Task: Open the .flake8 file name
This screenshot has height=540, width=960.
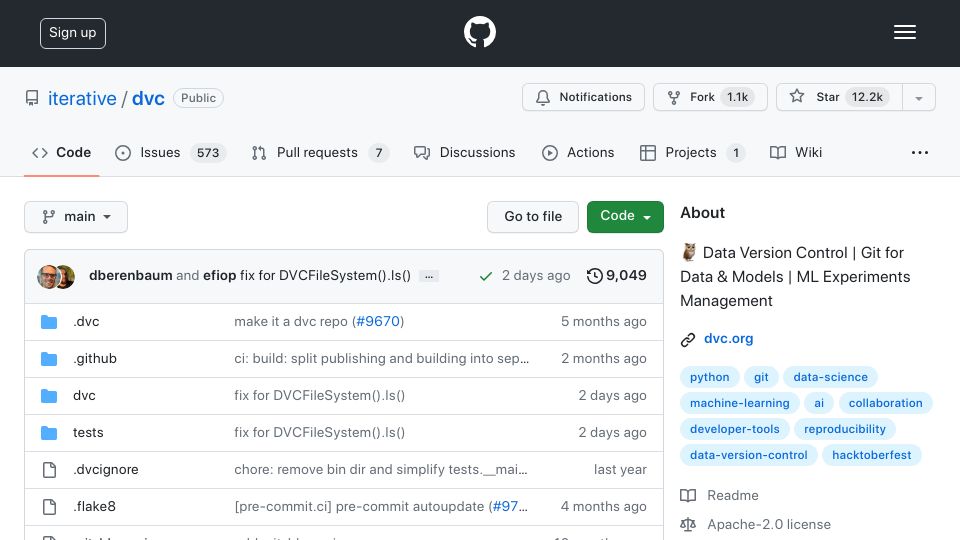Action: tap(94, 507)
